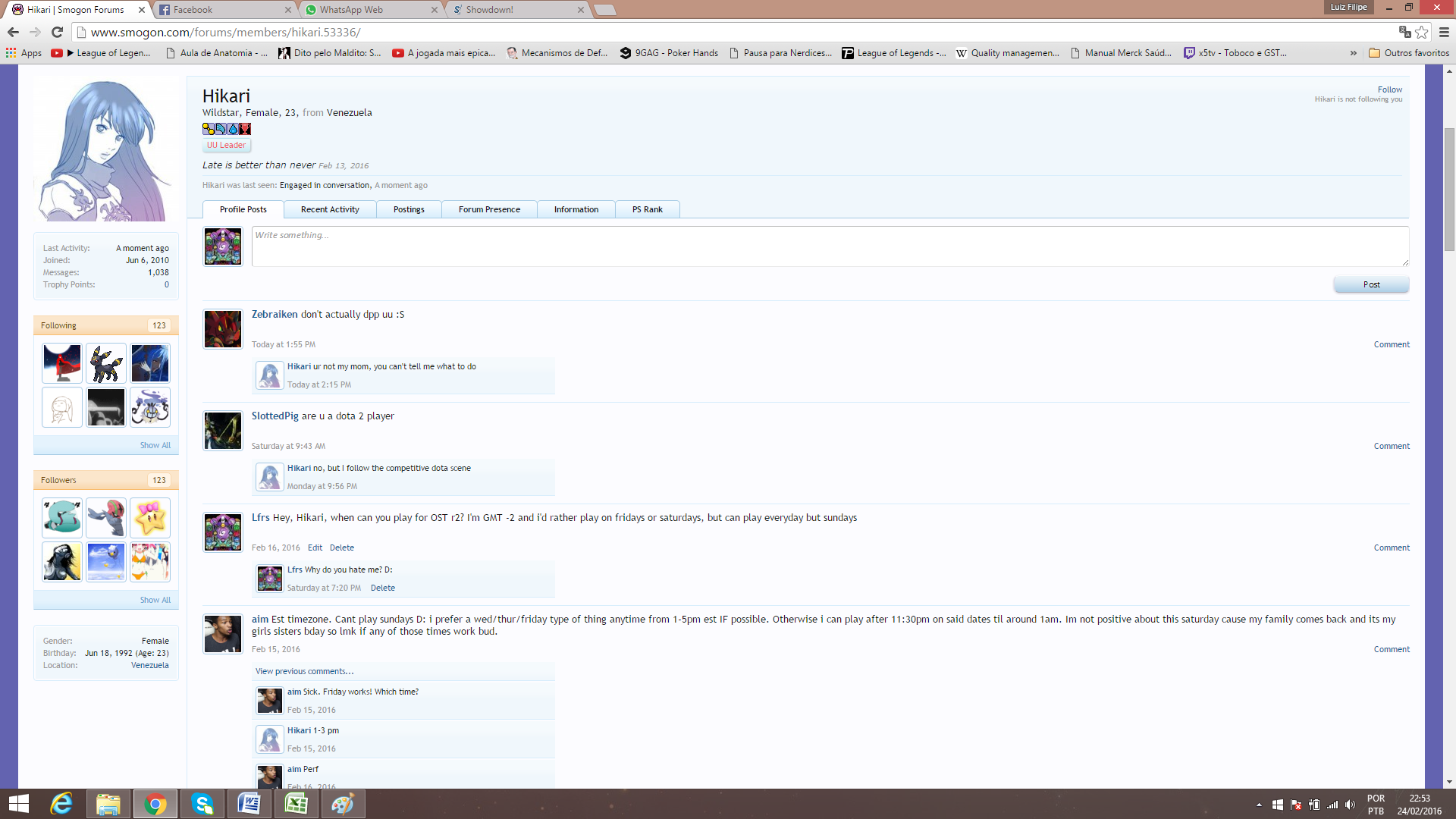Image resolution: width=1456 pixels, height=819 pixels.
Task: Open Excel from the taskbar
Action: point(296,804)
